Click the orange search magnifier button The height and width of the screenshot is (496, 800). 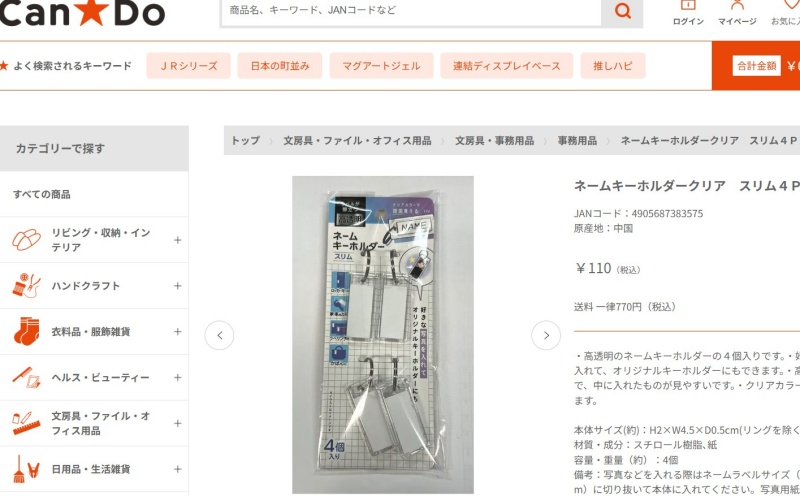coord(622,11)
